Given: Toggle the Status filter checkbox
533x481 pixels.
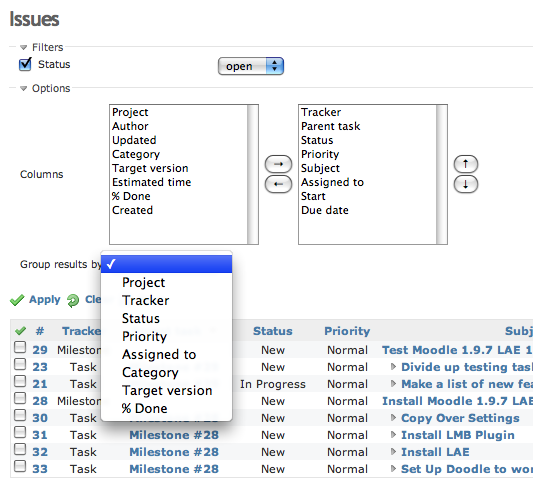Looking at the screenshot, I should (25, 64).
